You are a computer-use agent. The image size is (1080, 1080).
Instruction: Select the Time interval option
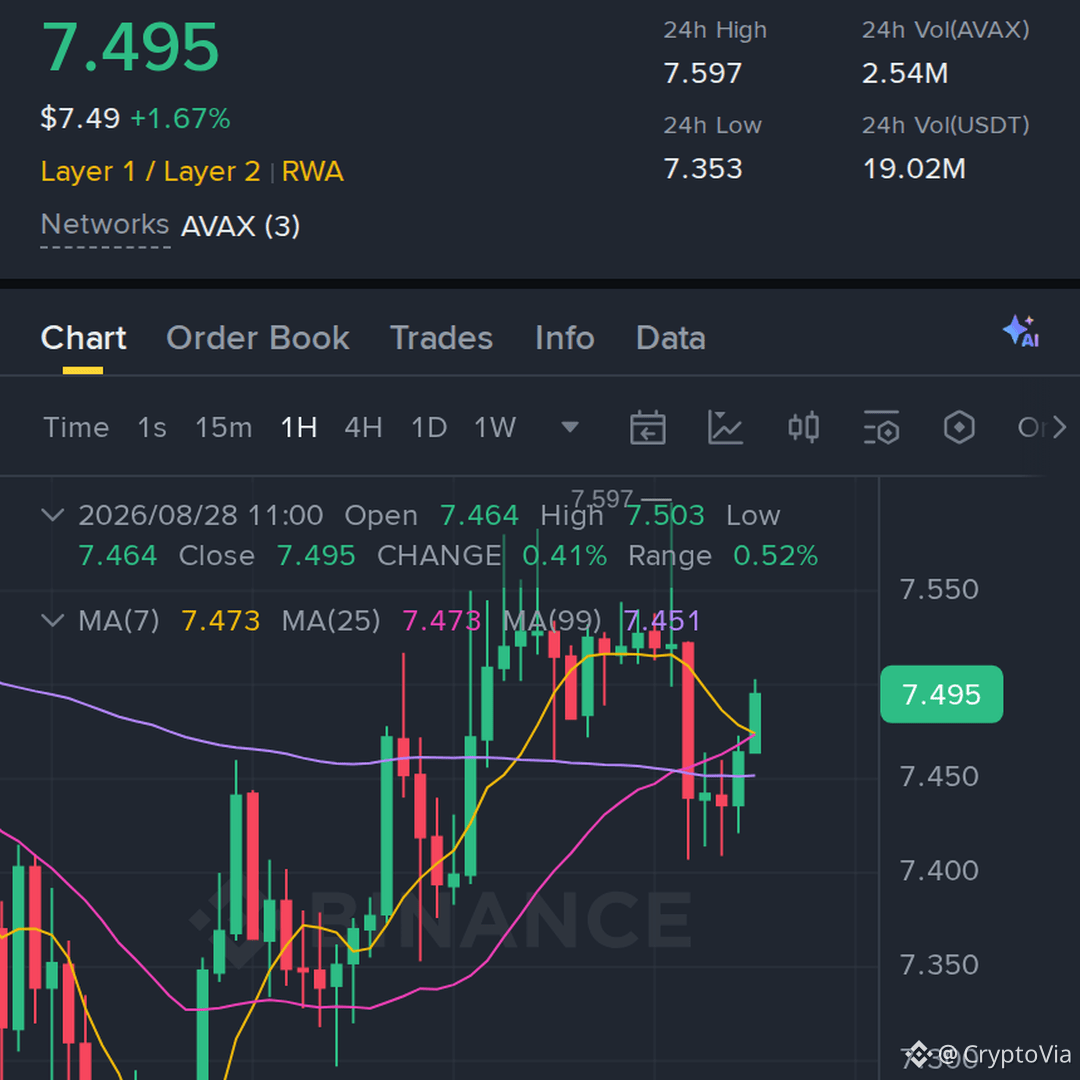click(x=76, y=427)
